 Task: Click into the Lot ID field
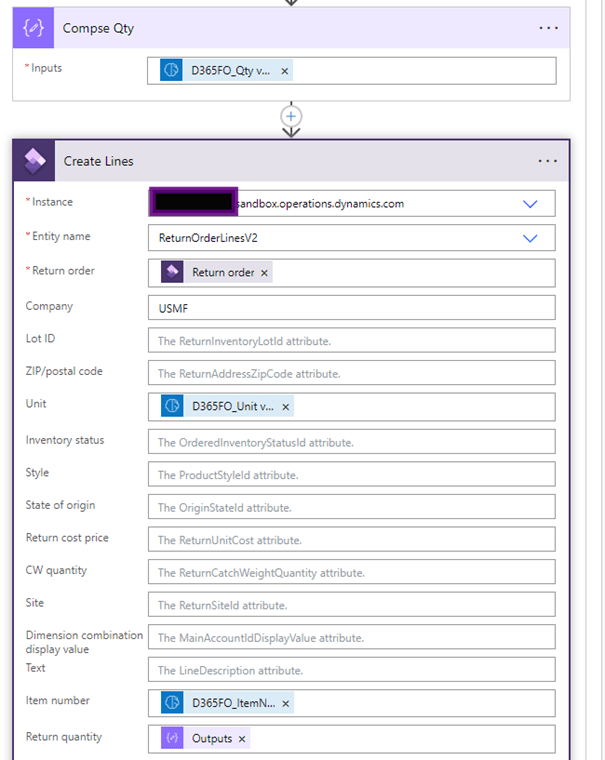[x=350, y=341]
